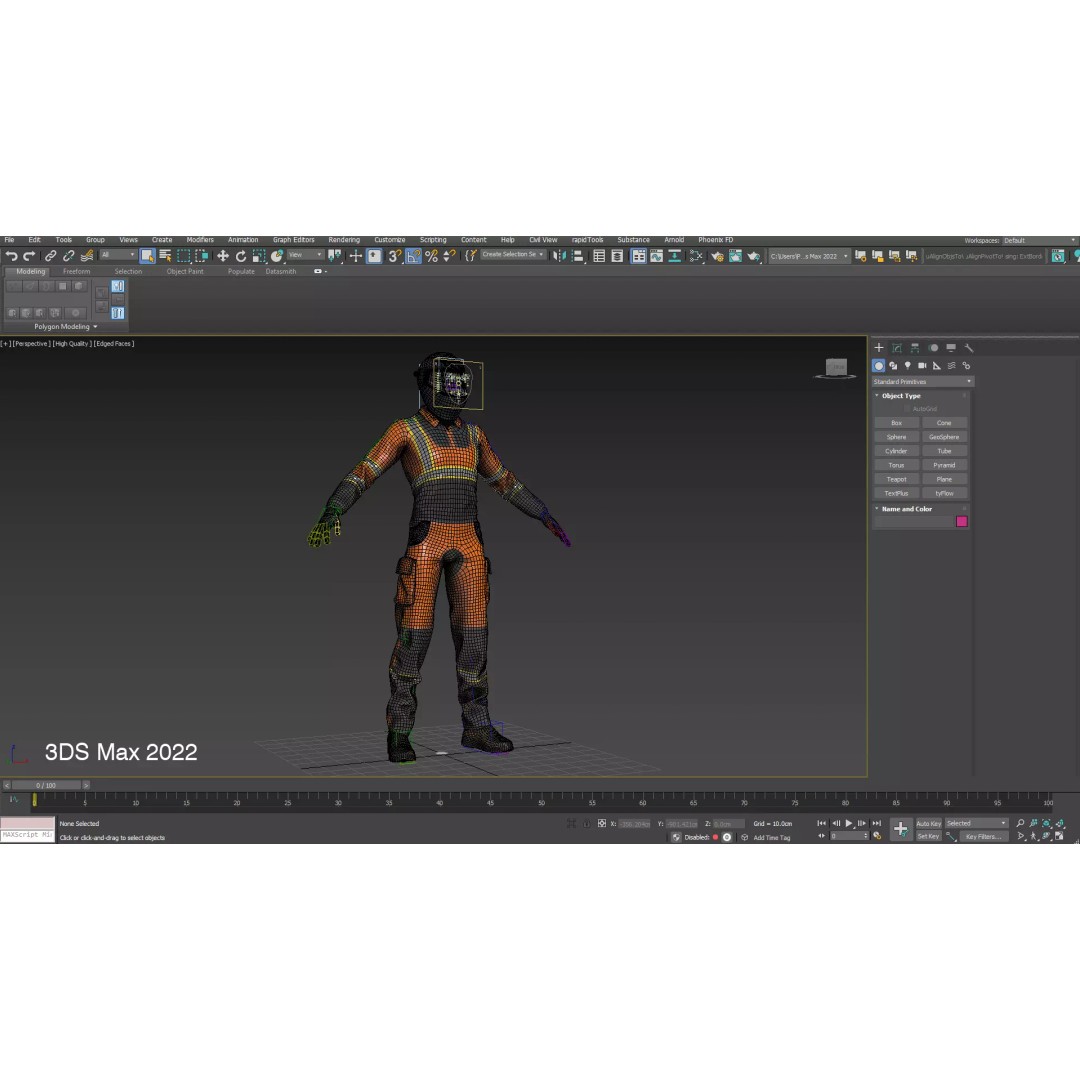Viewport: 1080px width, 1080px height.
Task: Open Layer Explorer icon
Action: tap(617, 256)
